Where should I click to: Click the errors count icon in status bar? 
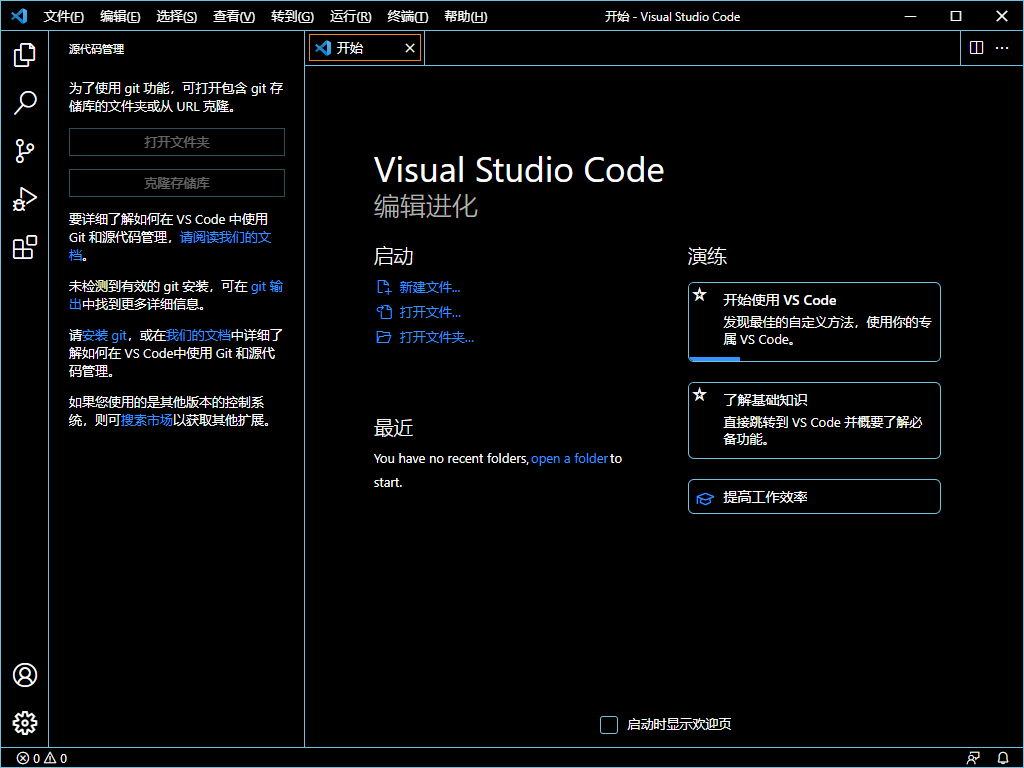23,758
